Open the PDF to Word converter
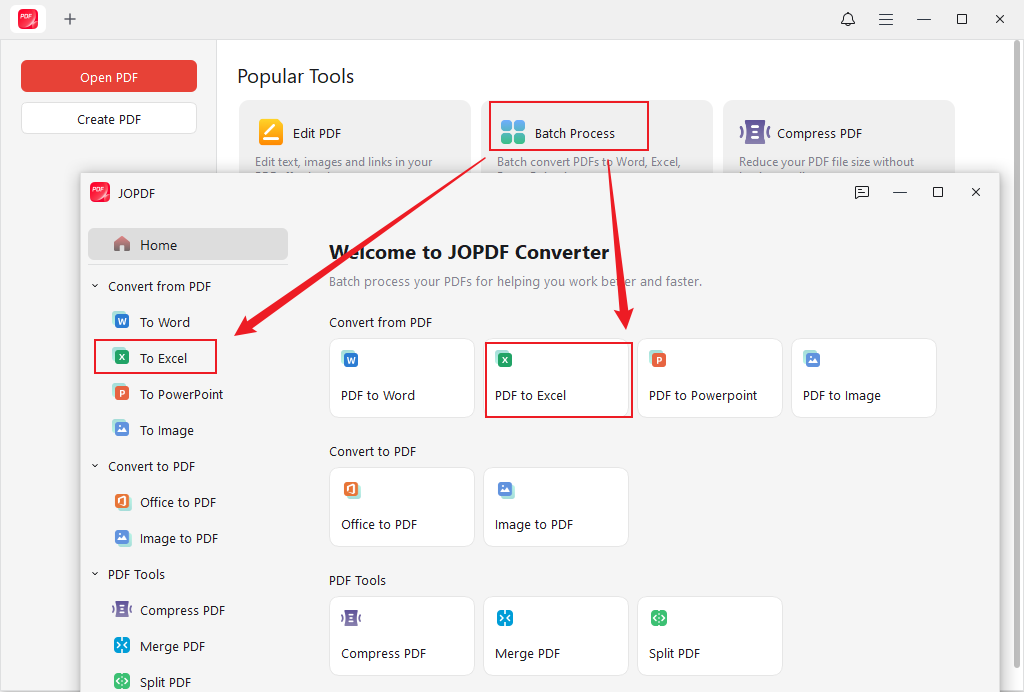 pyautogui.click(x=401, y=378)
